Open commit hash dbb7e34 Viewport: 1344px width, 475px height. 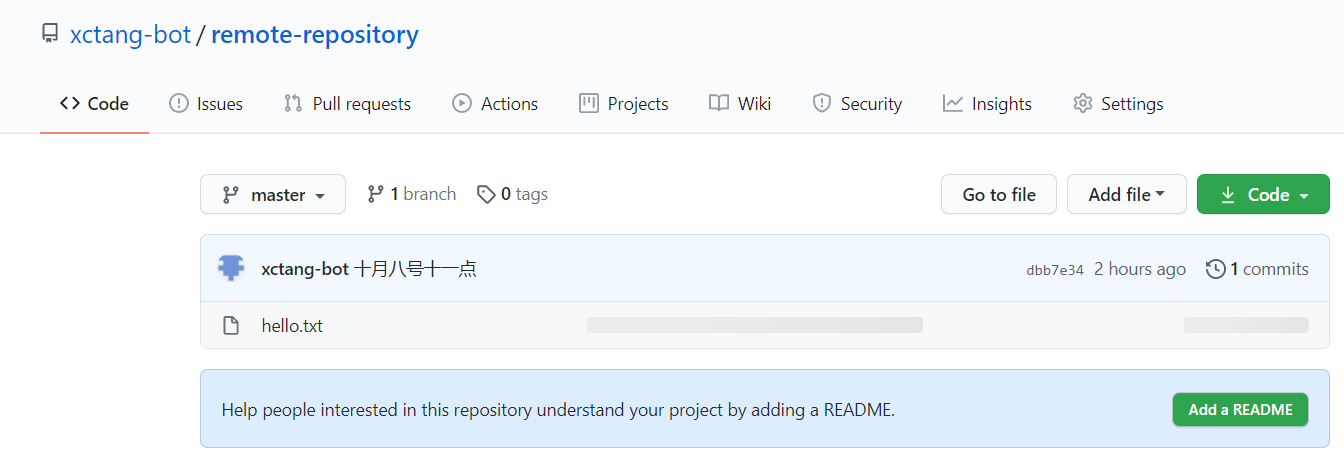[1054, 270]
